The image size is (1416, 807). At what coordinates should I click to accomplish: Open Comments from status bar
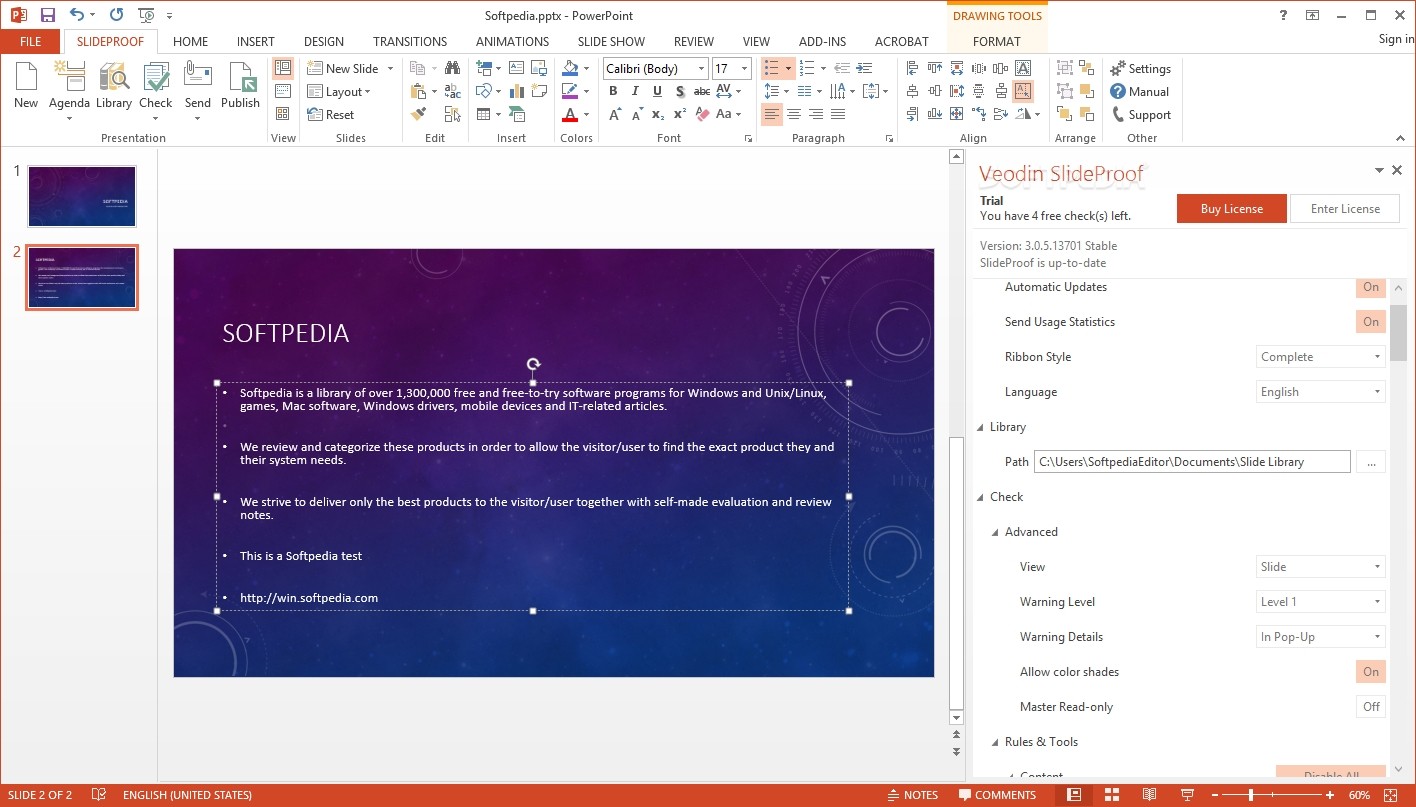(x=997, y=795)
